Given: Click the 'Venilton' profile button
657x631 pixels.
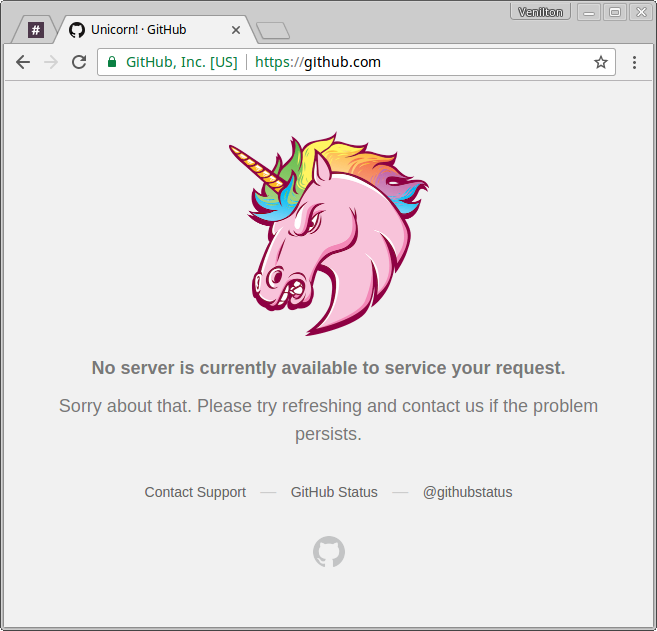Looking at the screenshot, I should 540,12.
